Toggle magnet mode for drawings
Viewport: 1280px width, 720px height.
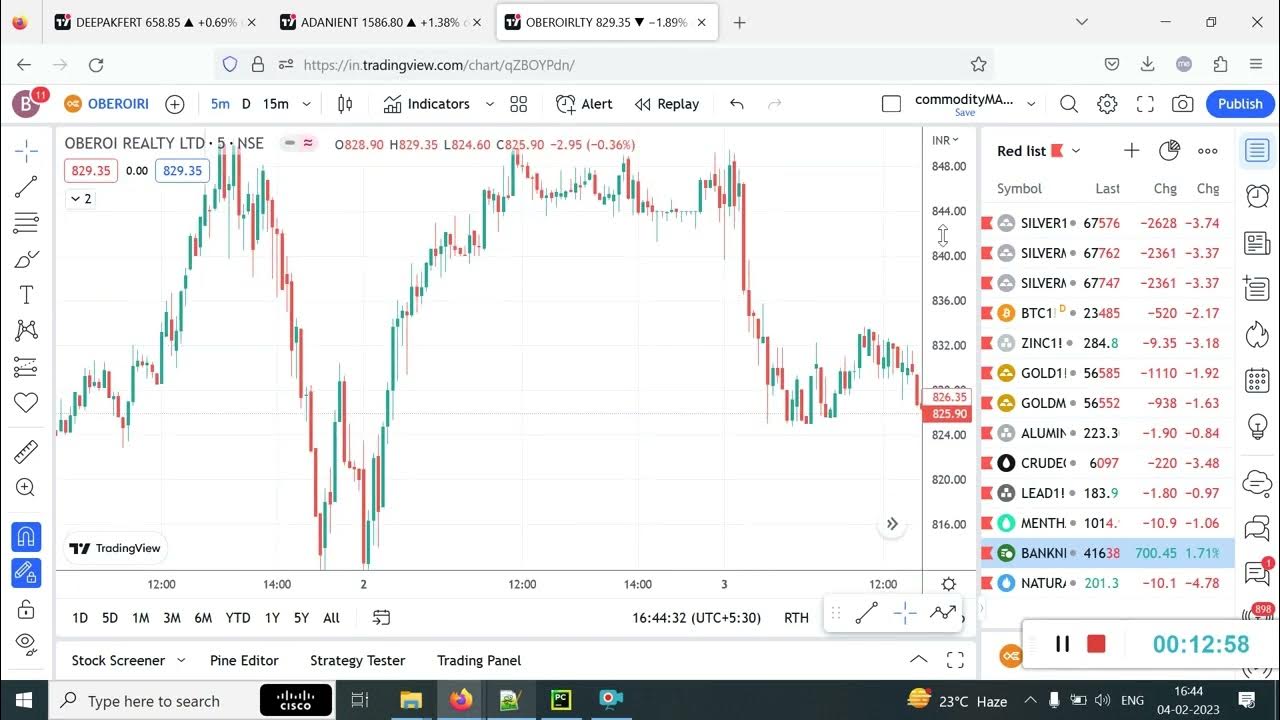click(x=26, y=537)
